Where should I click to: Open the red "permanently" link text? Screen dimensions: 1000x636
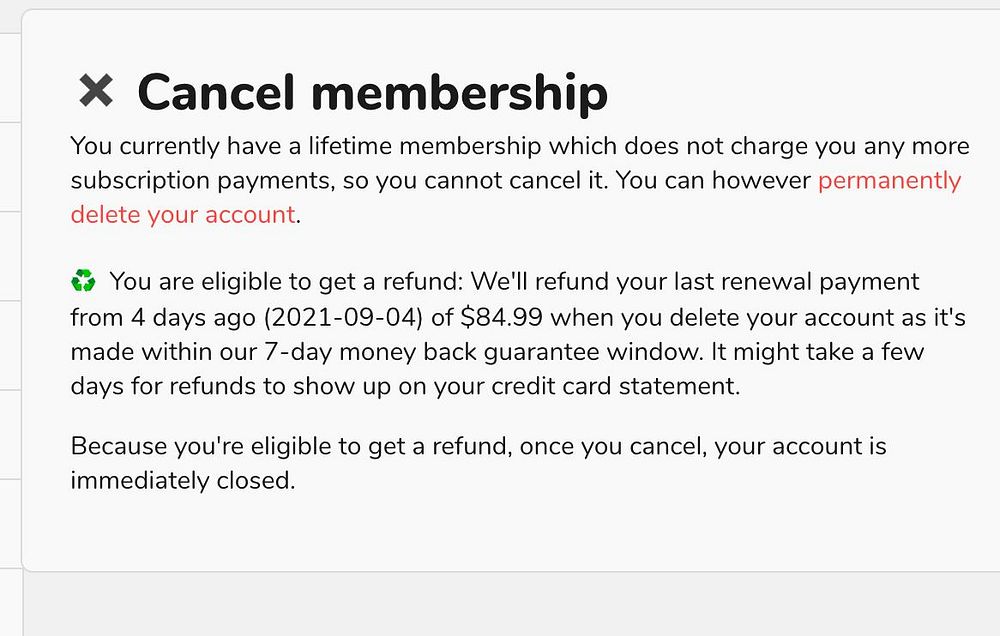pyautogui.click(x=889, y=181)
